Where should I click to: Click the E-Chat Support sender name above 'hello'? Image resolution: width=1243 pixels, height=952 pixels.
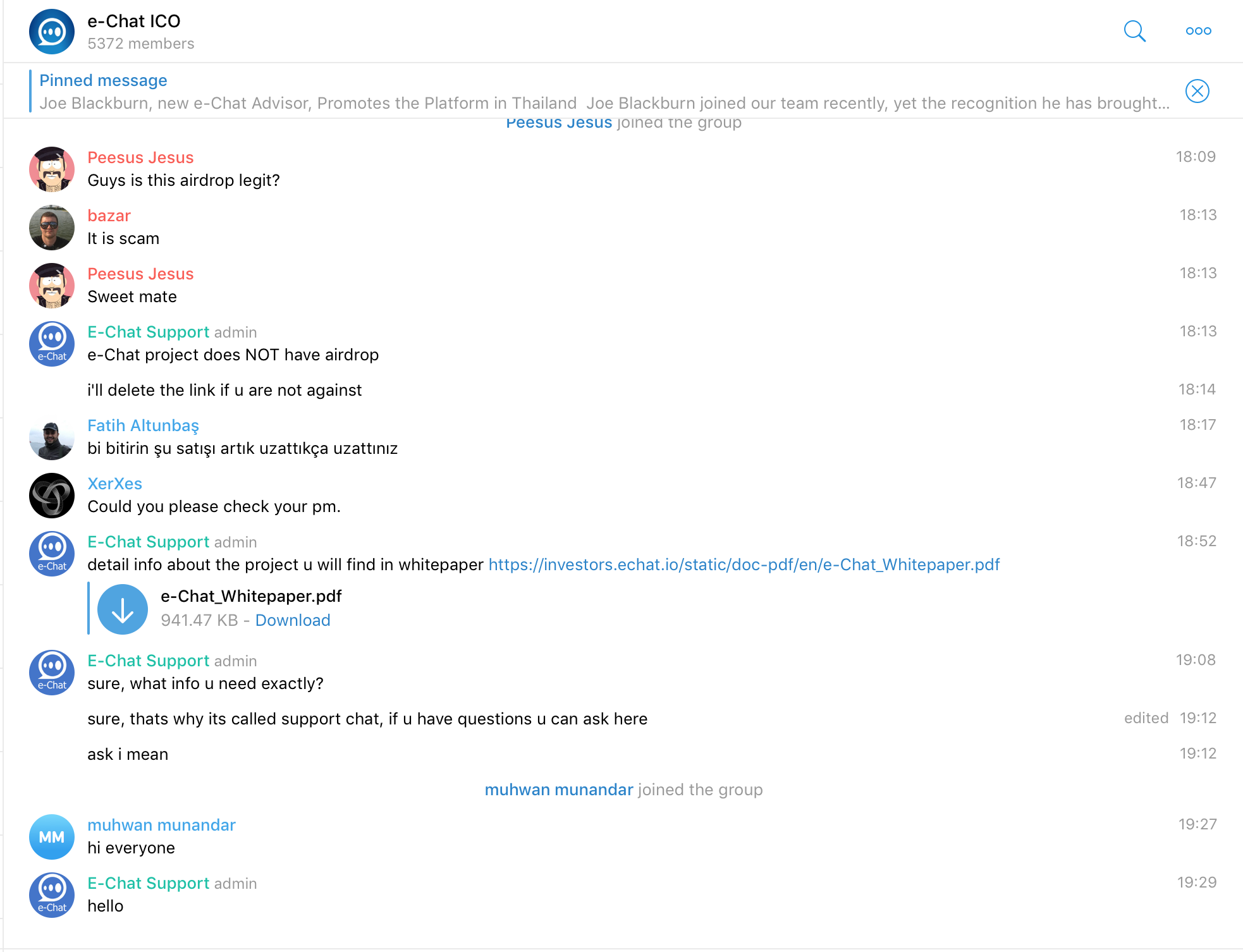tap(149, 883)
